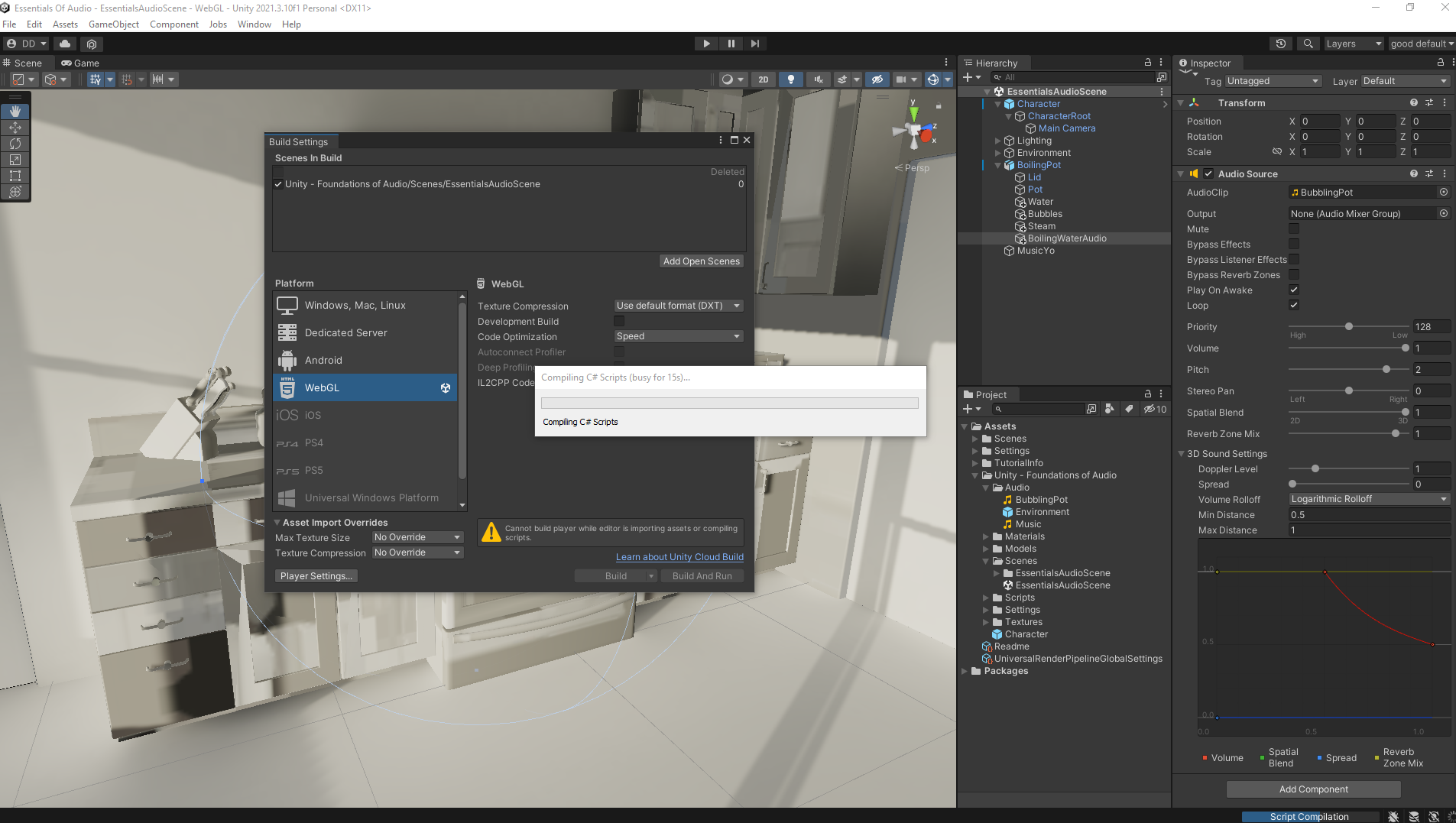1456x823 pixels.
Task: Click the Pause button
Action: pos(731,44)
